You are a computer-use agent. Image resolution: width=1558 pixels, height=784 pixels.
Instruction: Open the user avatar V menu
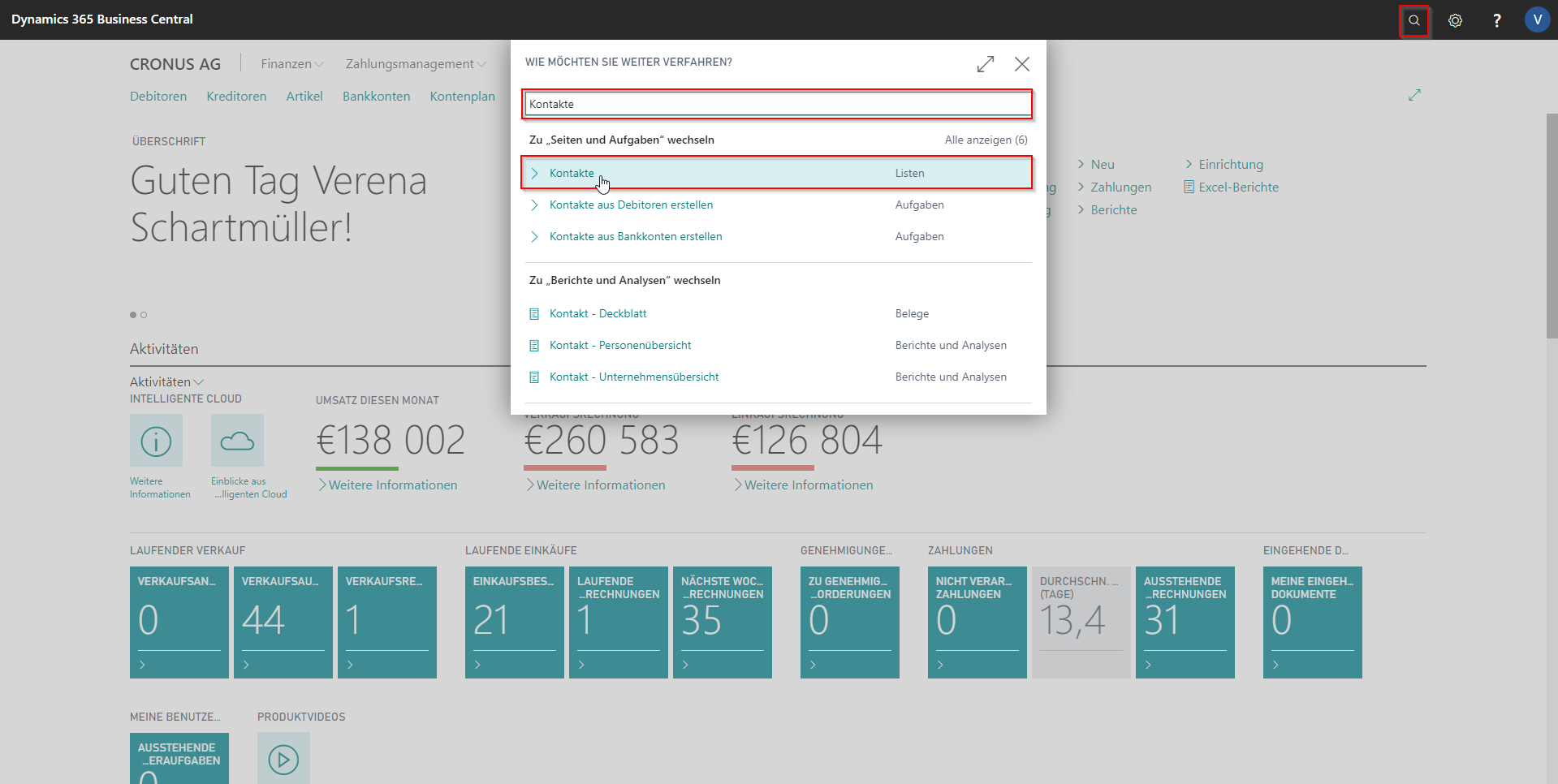[1537, 19]
